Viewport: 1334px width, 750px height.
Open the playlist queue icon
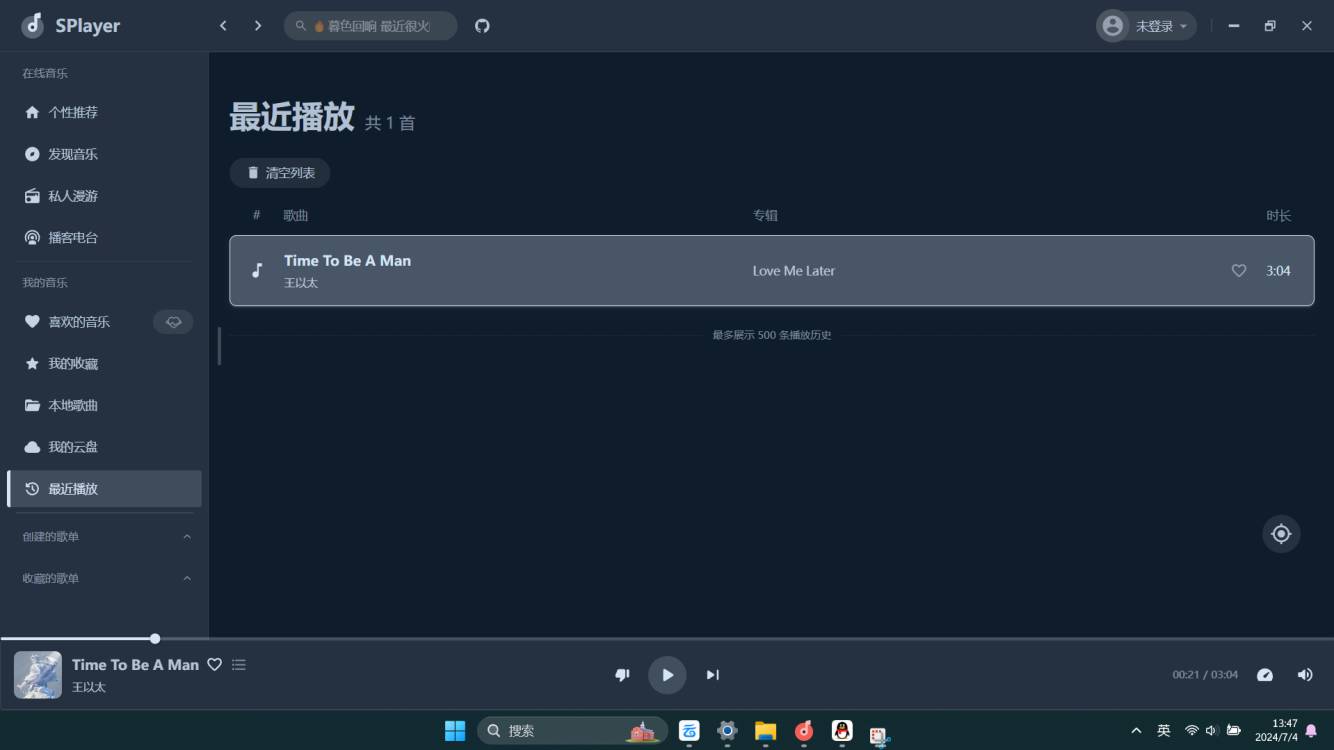coord(239,665)
